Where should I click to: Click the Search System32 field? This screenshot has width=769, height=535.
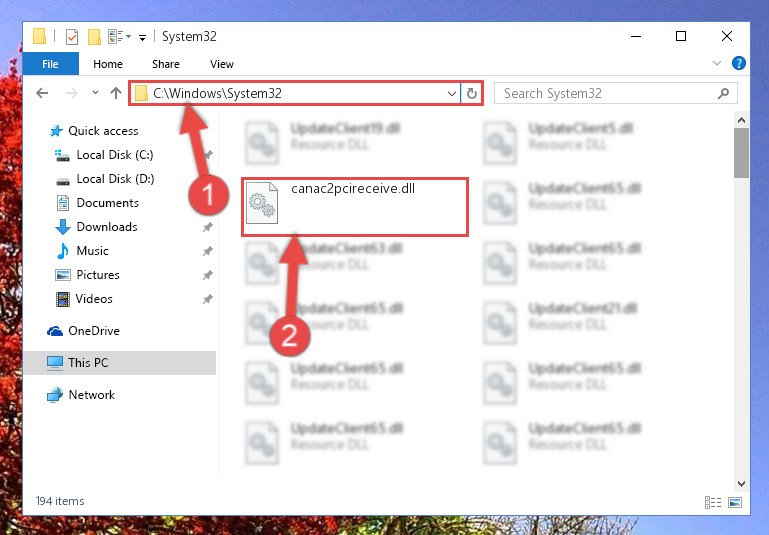[x=615, y=93]
